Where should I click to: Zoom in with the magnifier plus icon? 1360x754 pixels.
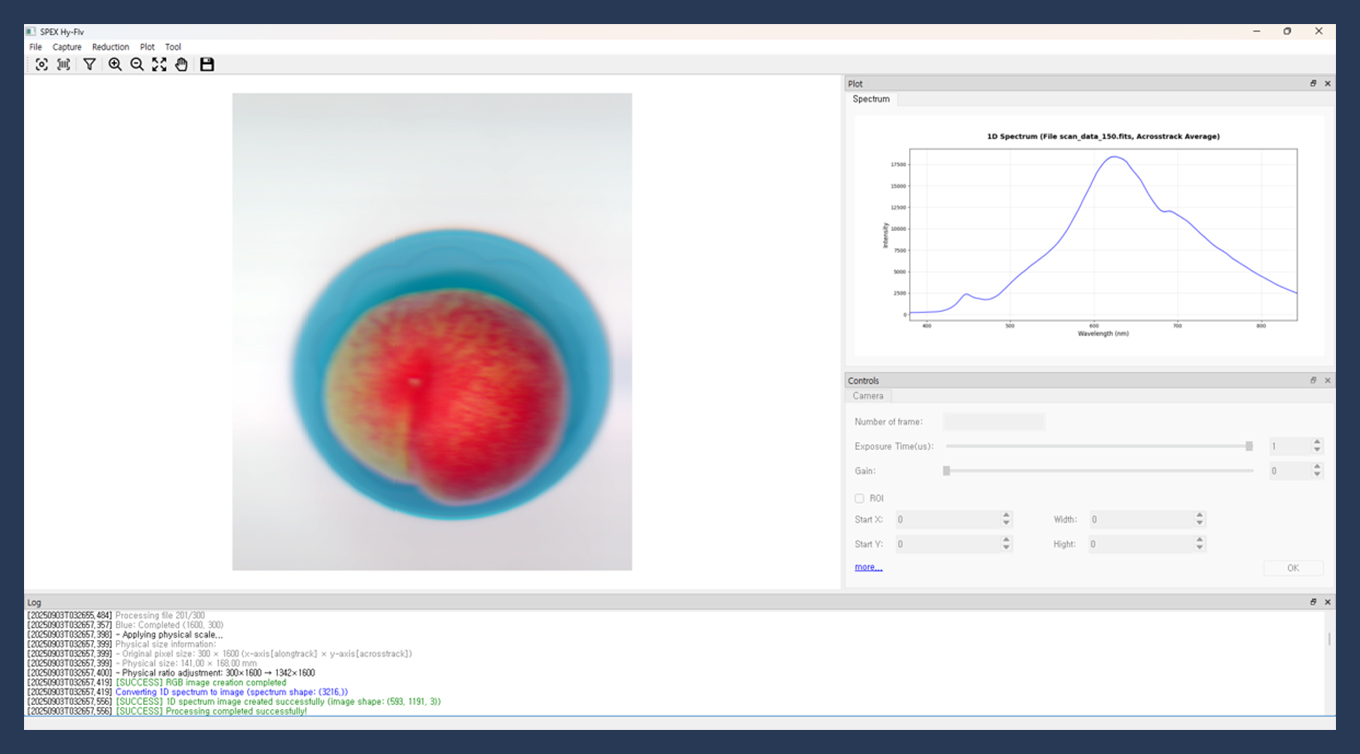click(x=115, y=64)
